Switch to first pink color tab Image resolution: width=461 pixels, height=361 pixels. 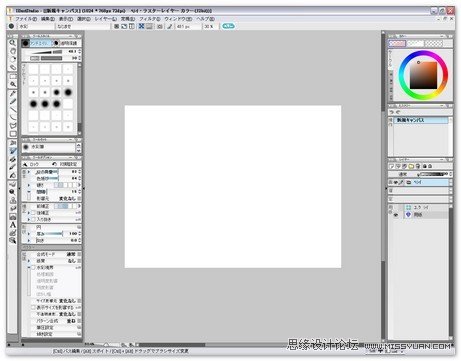[397, 44]
